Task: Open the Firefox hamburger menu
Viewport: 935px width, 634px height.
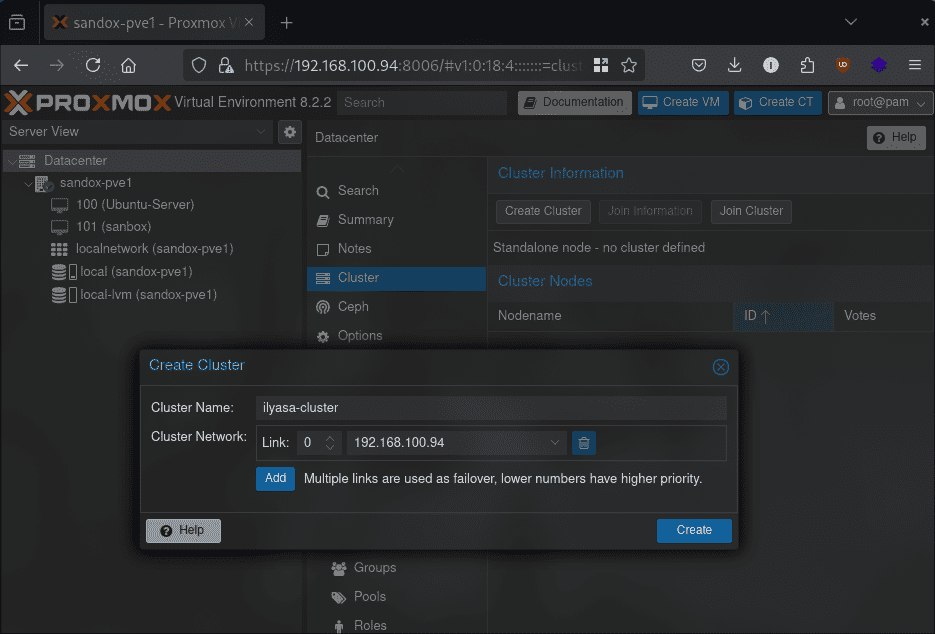Action: (x=914, y=65)
